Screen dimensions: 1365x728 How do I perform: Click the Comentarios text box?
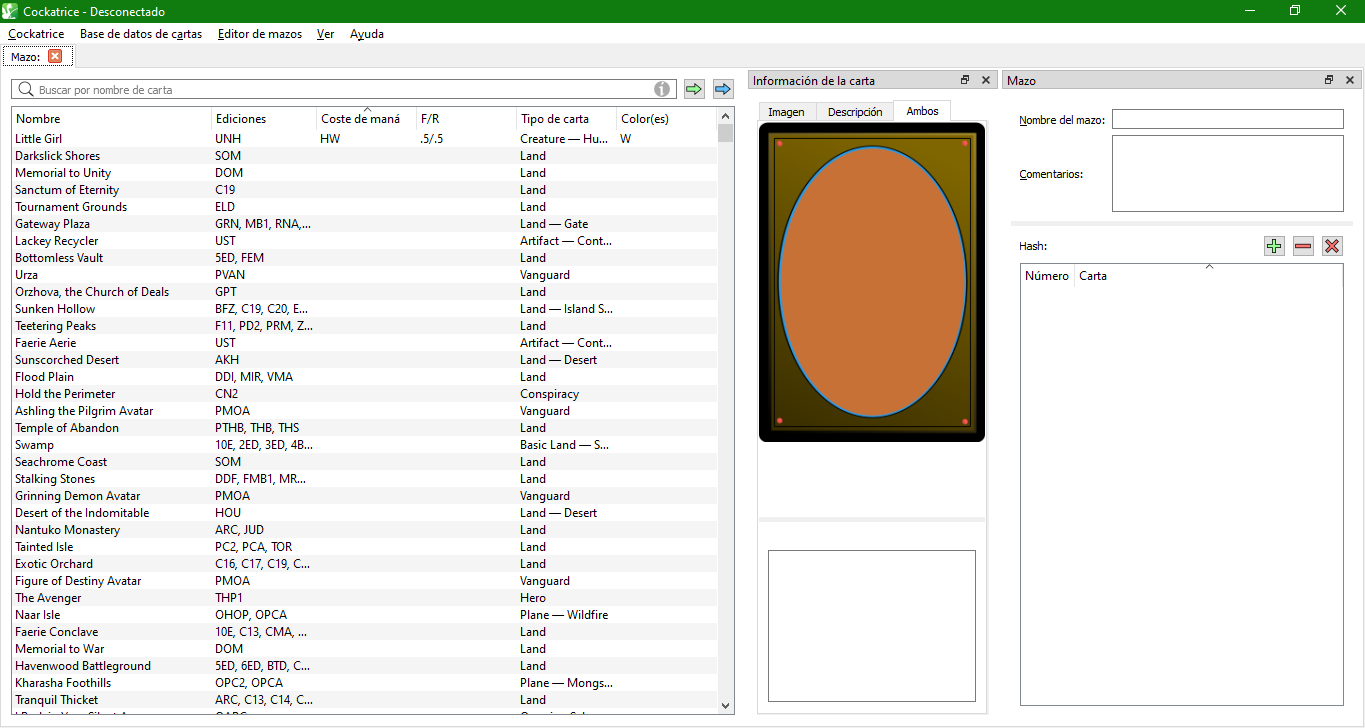1228,173
